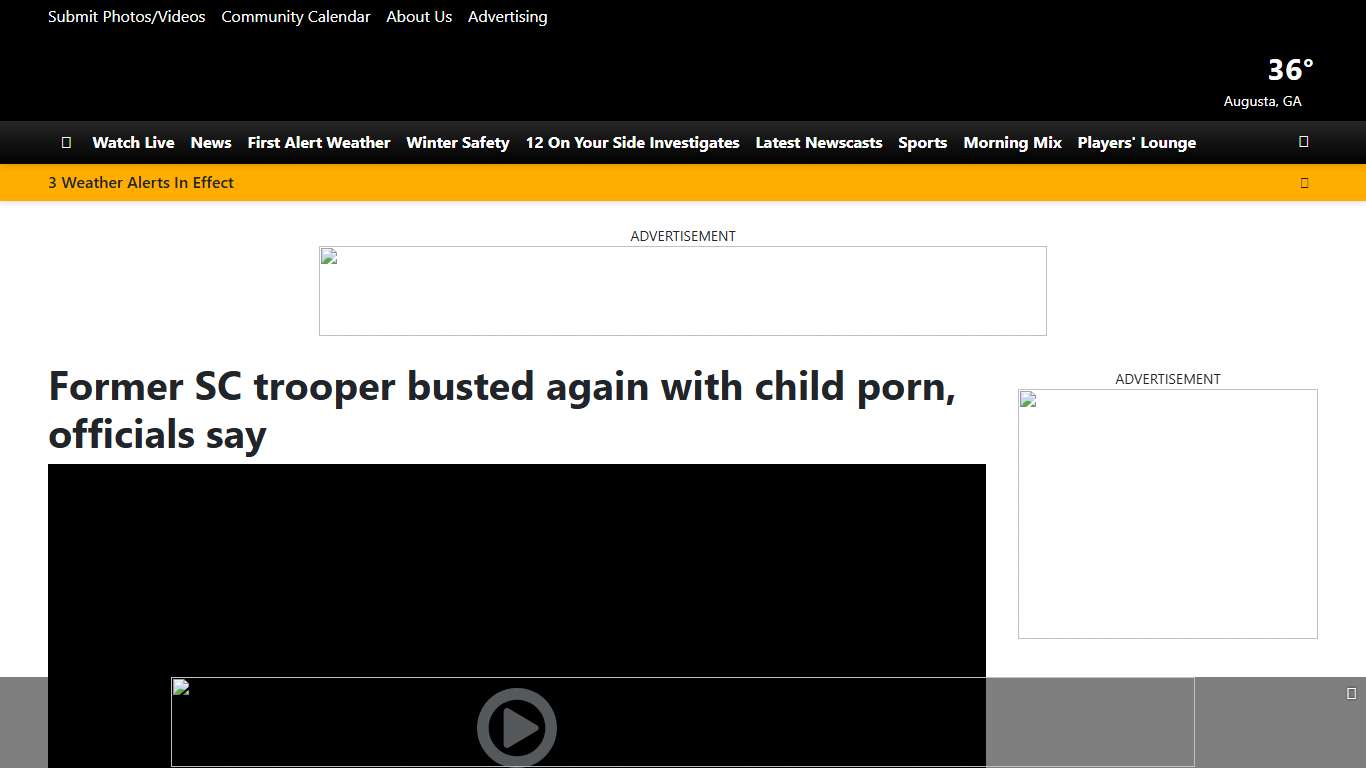The image size is (1366, 768).
Task: Open the menu icon left of Watch Live
Action: (x=66, y=143)
